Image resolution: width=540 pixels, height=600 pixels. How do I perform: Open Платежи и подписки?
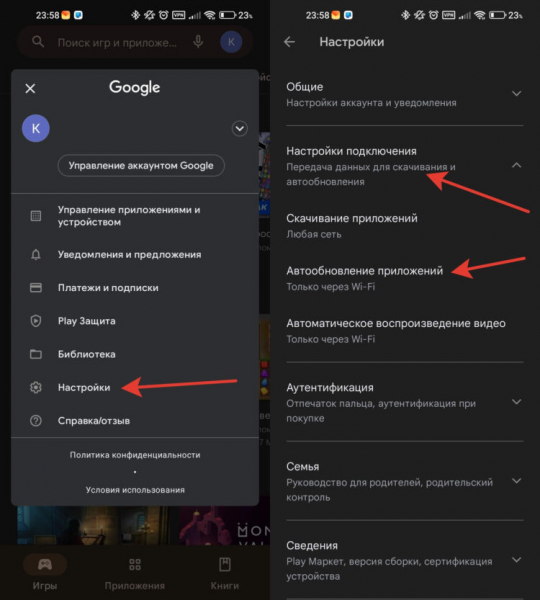[x=135, y=288]
